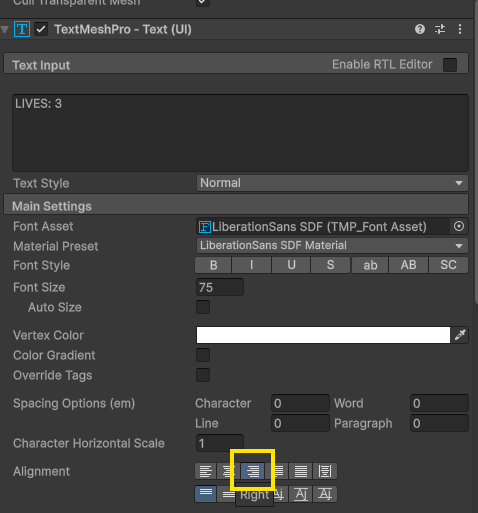This screenshot has width=478, height=513.
Task: Click the Font Size field
Action: point(220,287)
